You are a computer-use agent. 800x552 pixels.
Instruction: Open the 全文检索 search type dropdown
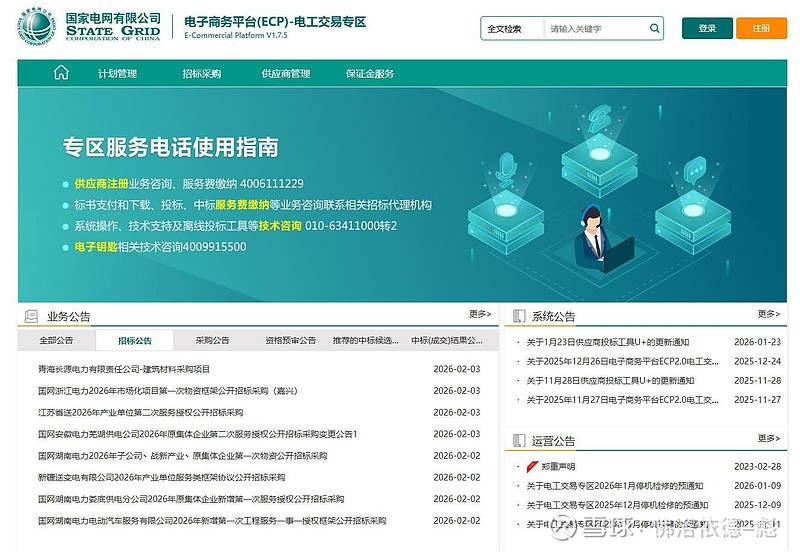pyautogui.click(x=512, y=29)
